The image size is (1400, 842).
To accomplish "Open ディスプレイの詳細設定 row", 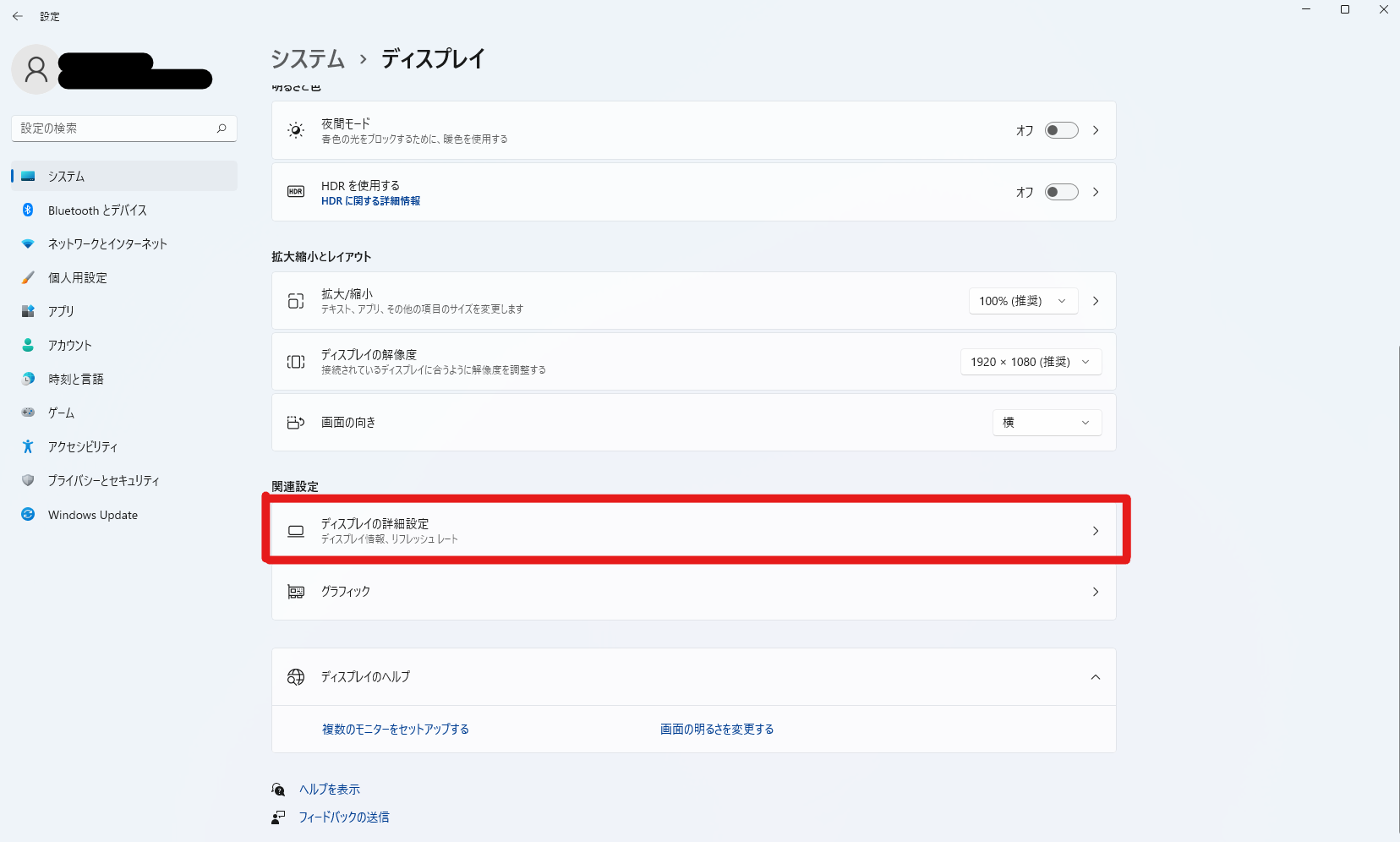I will pyautogui.click(x=693, y=531).
